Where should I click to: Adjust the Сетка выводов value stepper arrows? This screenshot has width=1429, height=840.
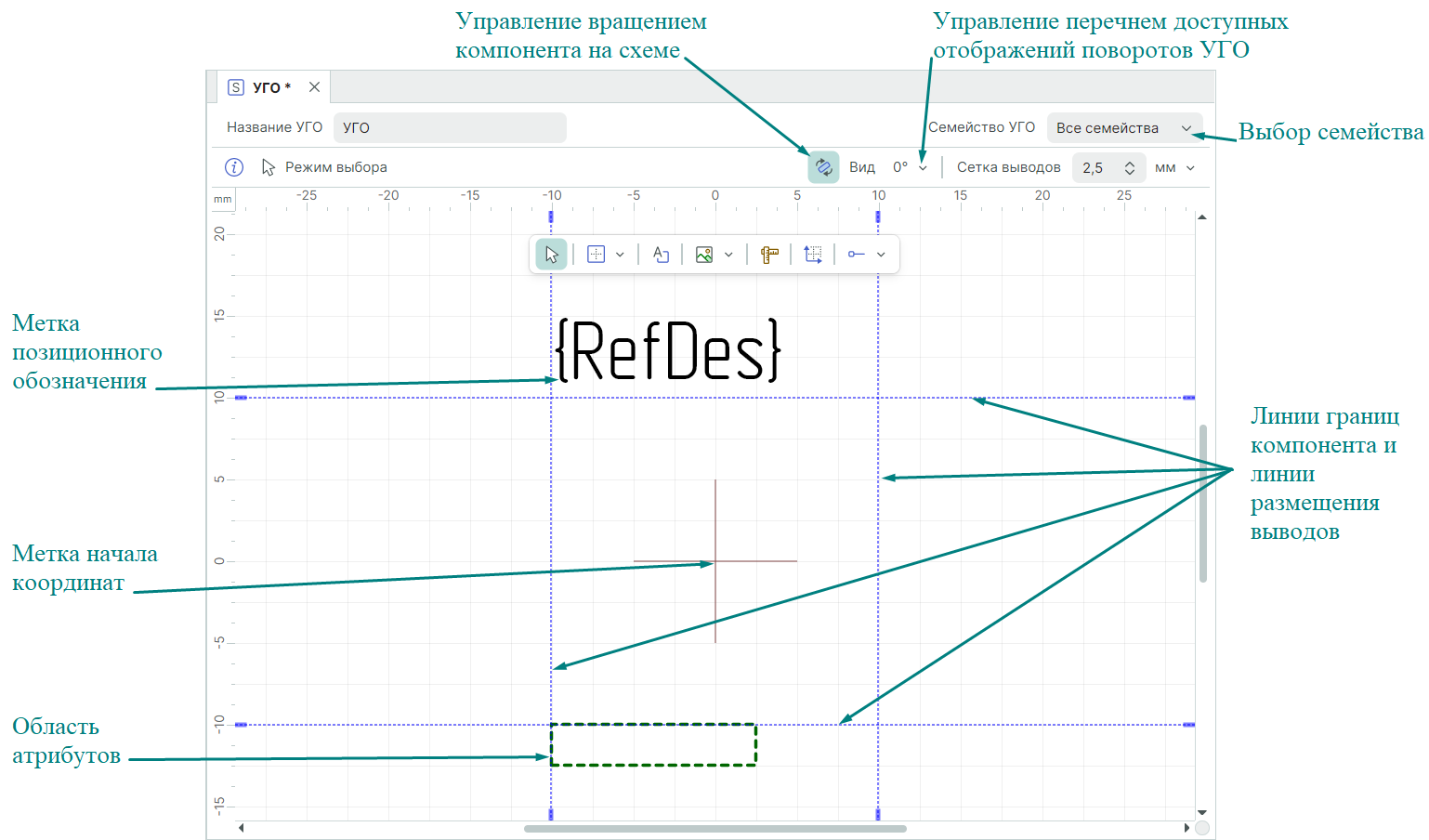[x=1130, y=168]
